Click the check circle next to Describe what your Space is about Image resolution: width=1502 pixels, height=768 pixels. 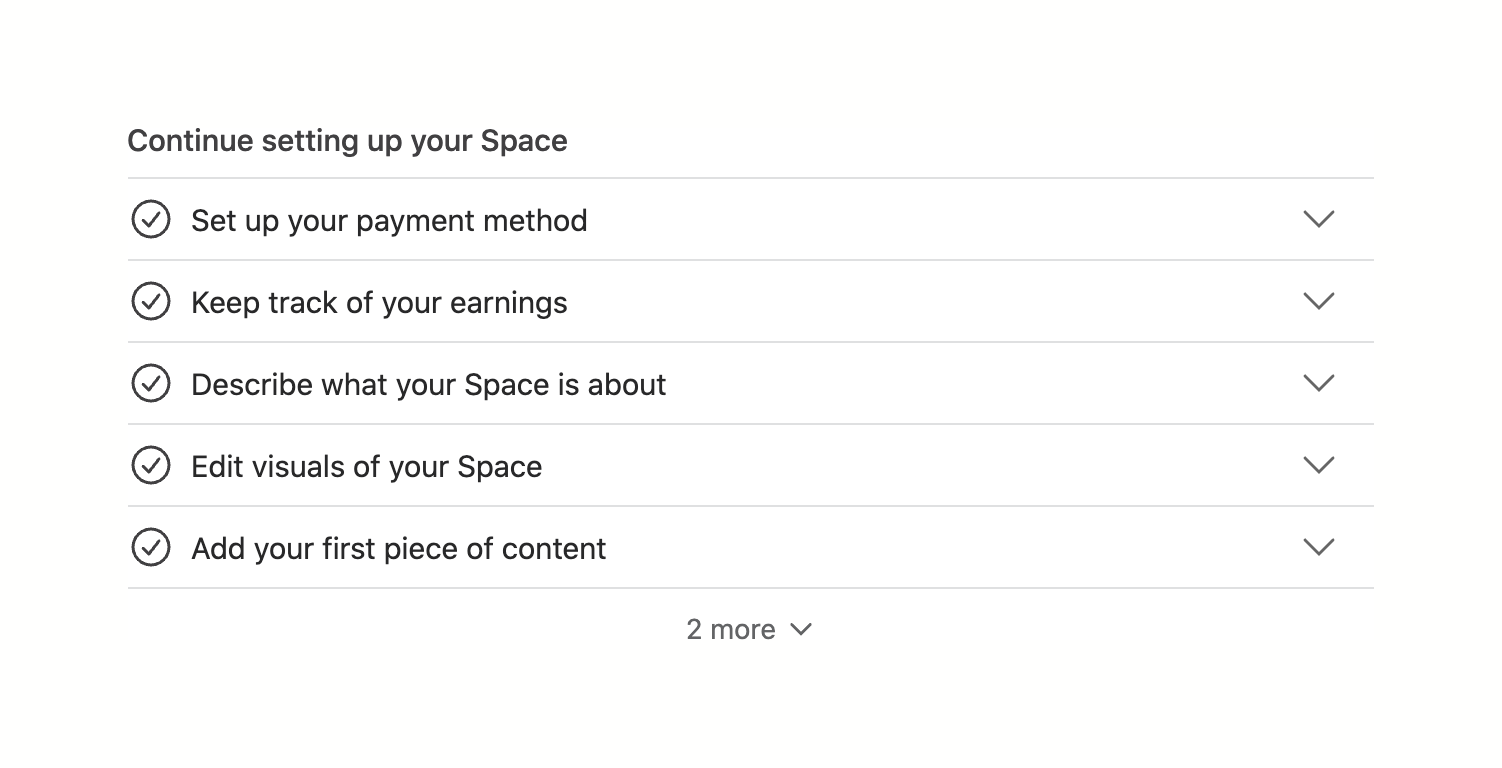[x=151, y=384]
